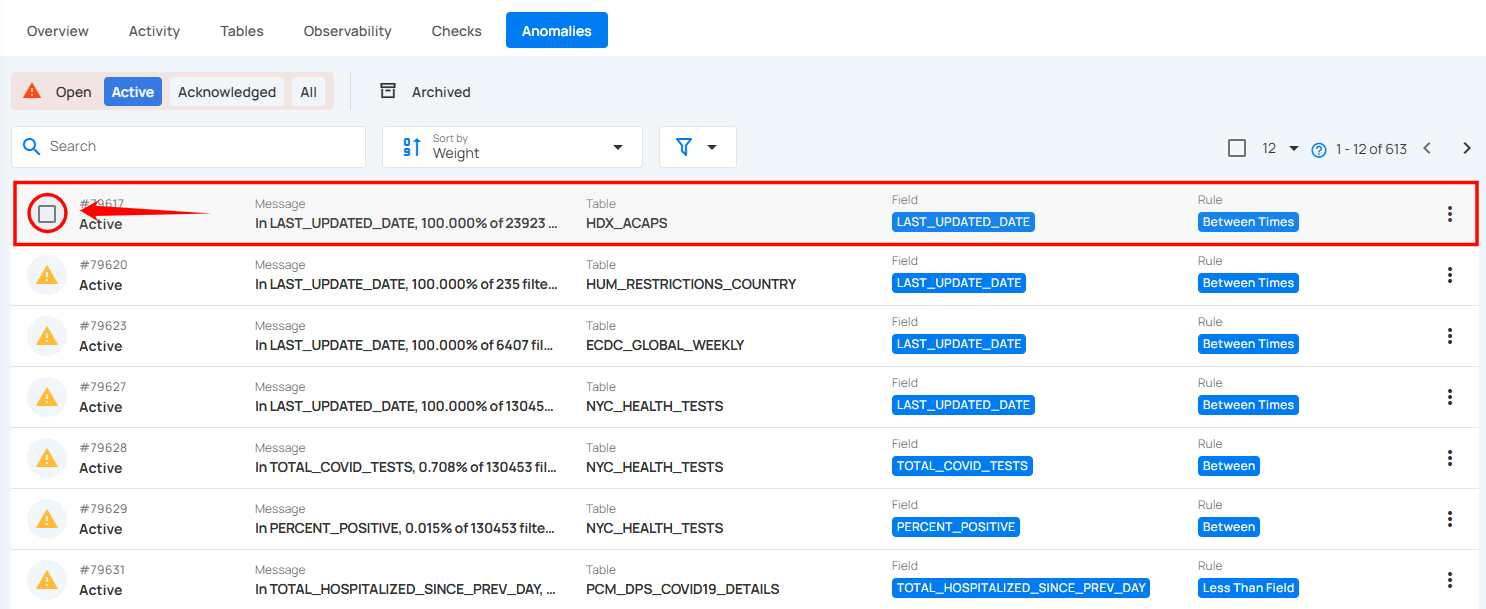The width and height of the screenshot is (1486, 609).
Task: Click the TOTAL_COVID_TESTS field tag
Action: pos(962,466)
